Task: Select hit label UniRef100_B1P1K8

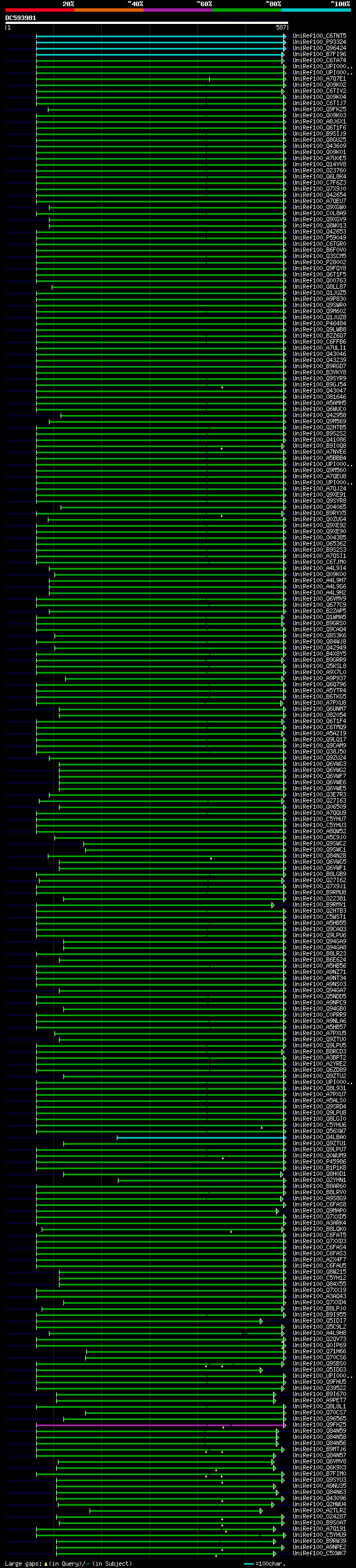Action: (319, 1168)
